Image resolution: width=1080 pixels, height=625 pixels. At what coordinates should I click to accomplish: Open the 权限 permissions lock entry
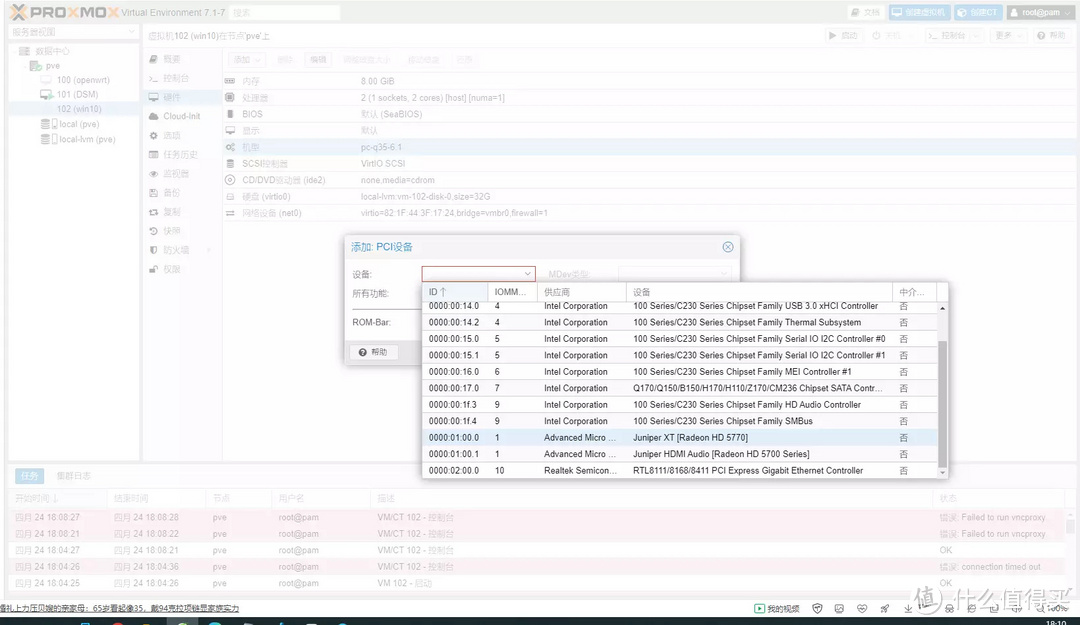(165, 269)
